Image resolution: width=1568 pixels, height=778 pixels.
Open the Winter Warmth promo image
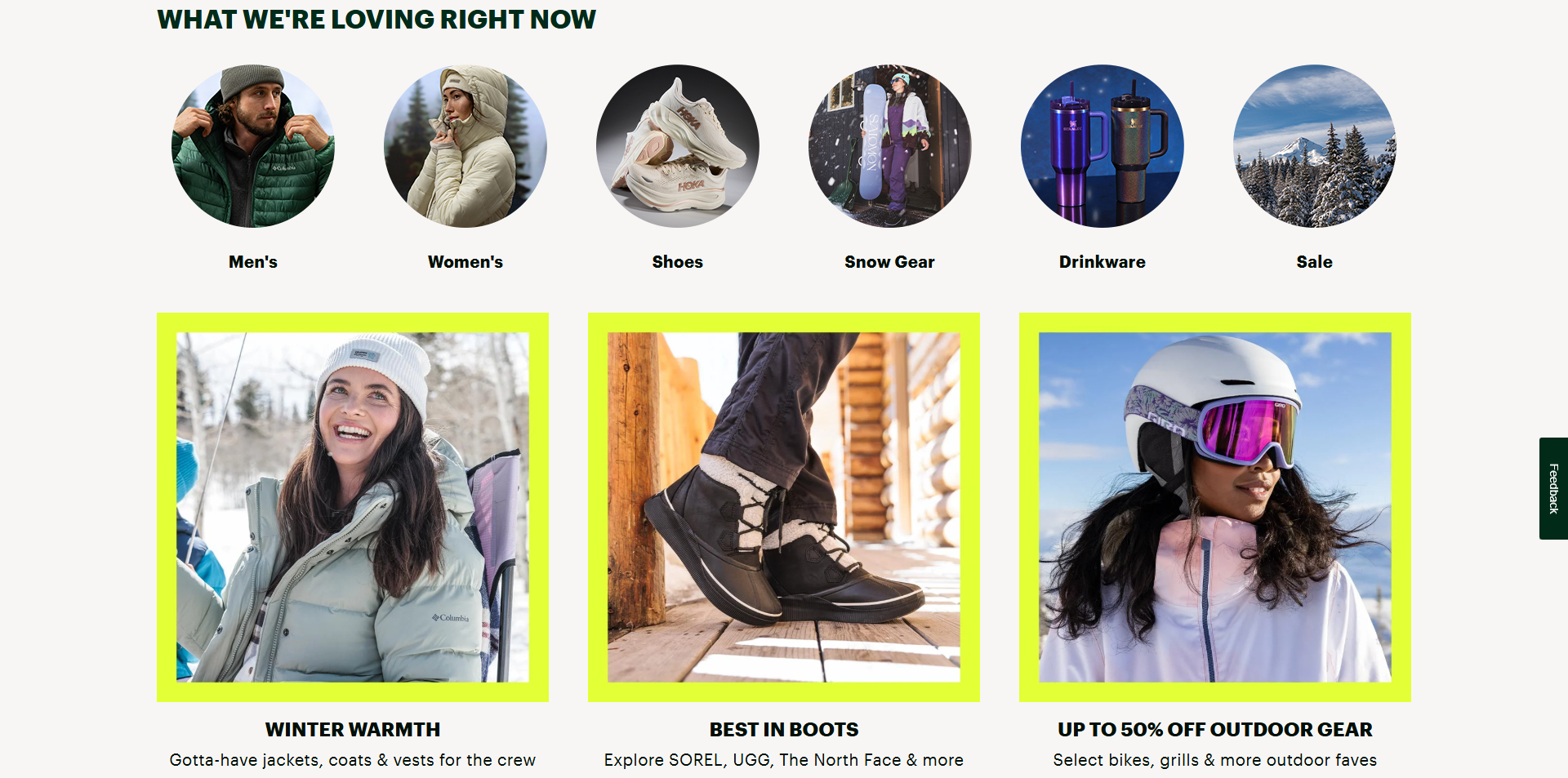pyautogui.click(x=353, y=507)
